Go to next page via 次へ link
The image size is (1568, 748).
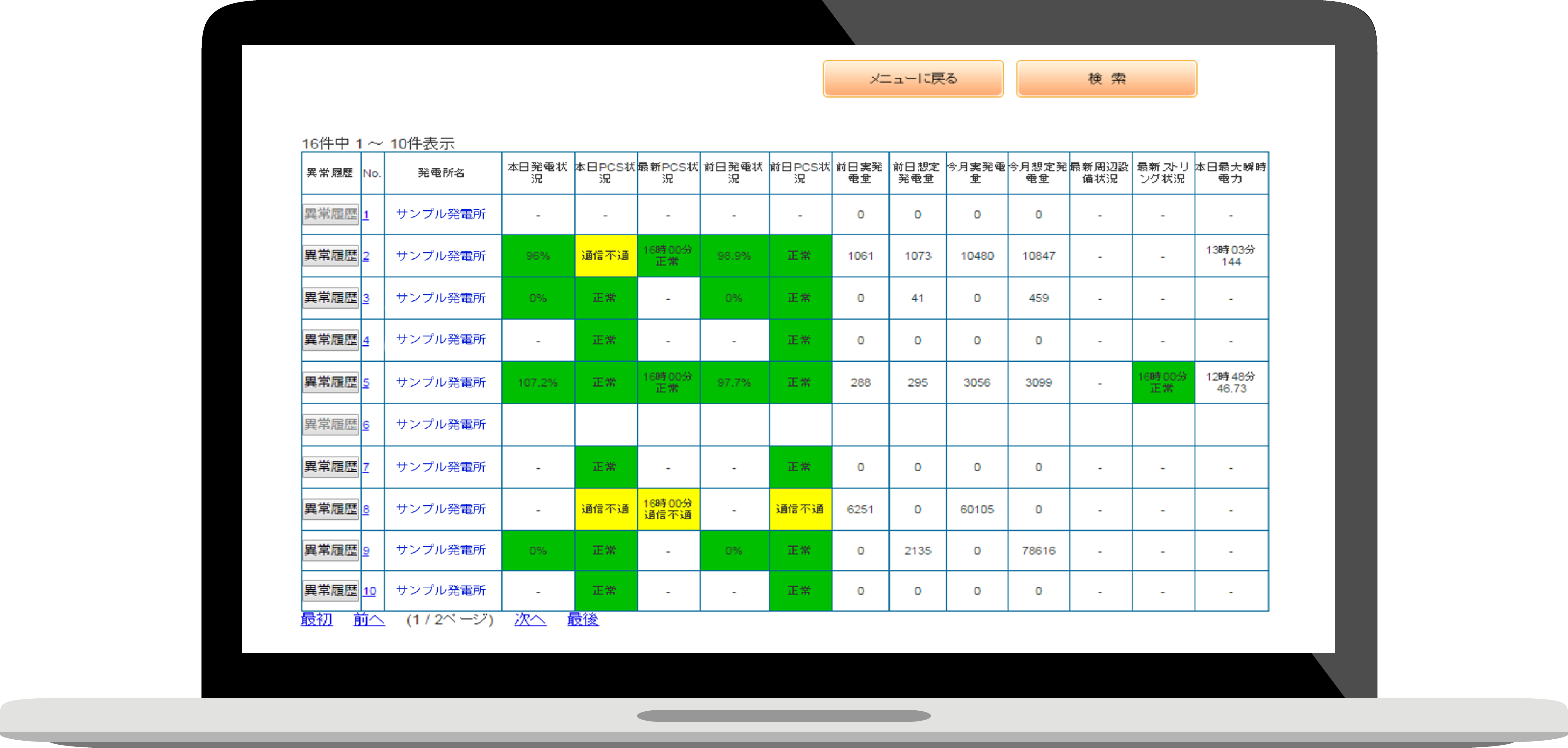530,619
